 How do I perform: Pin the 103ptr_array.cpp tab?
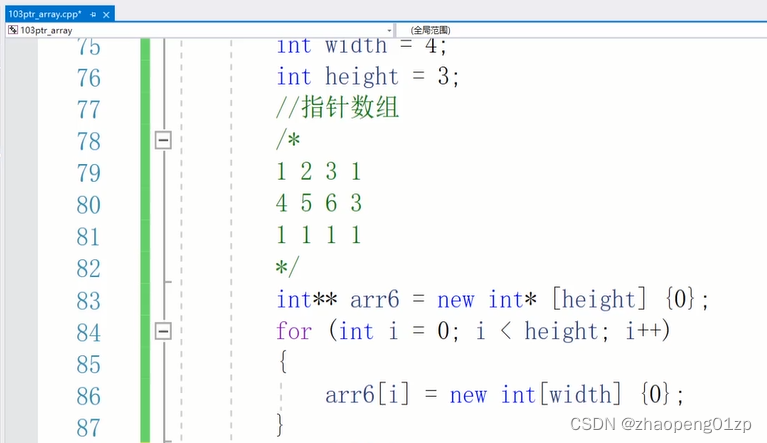click(93, 15)
